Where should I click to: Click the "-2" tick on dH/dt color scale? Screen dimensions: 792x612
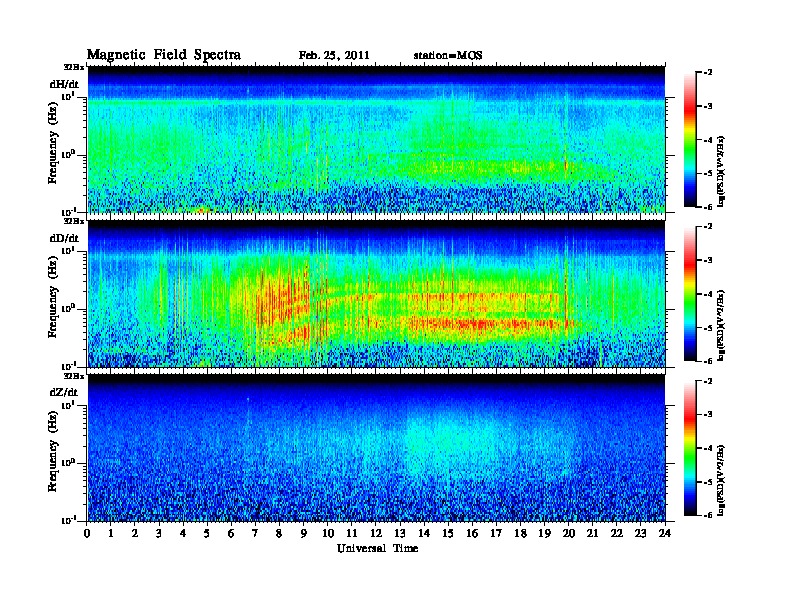(x=708, y=73)
